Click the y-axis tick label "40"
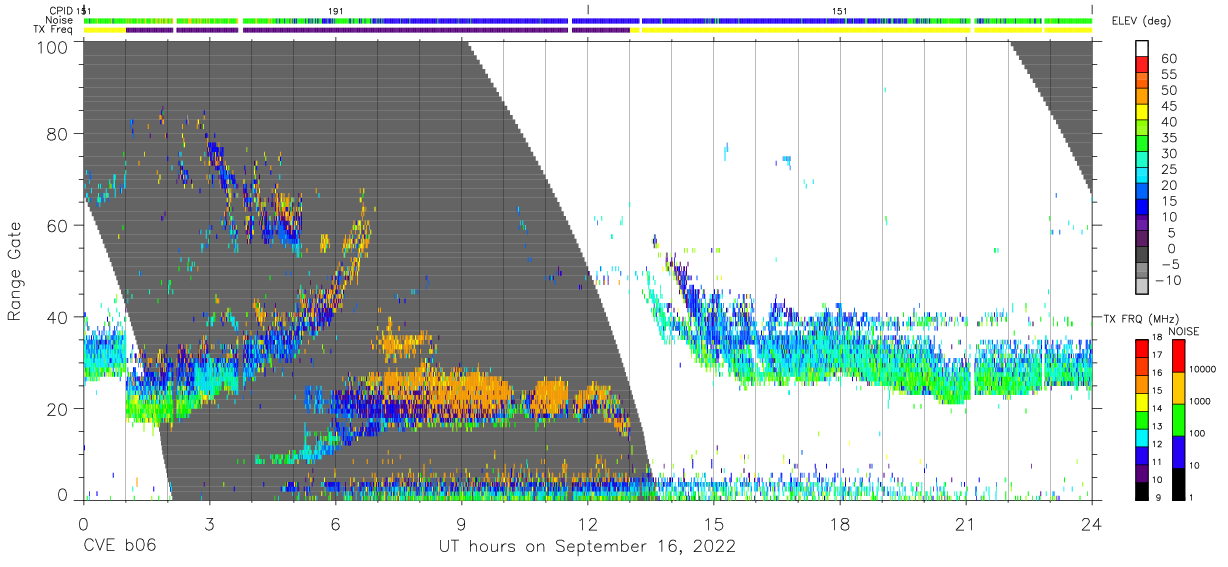The image size is (1228, 567). click(x=59, y=317)
